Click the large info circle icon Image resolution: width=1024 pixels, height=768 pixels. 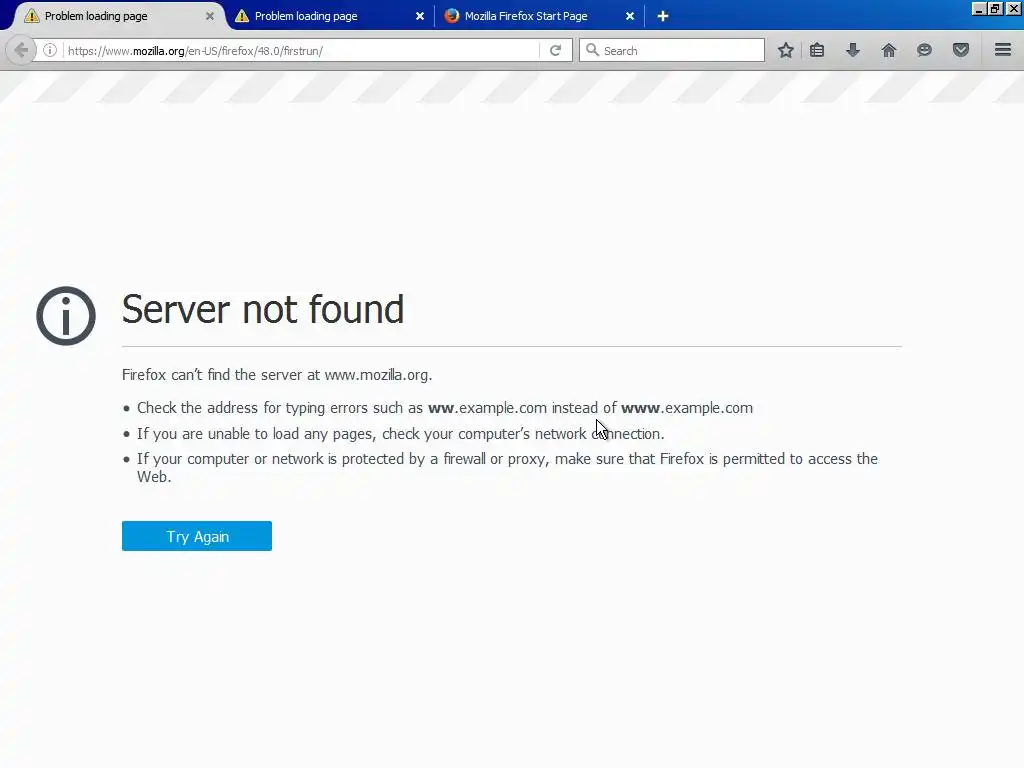tap(66, 316)
